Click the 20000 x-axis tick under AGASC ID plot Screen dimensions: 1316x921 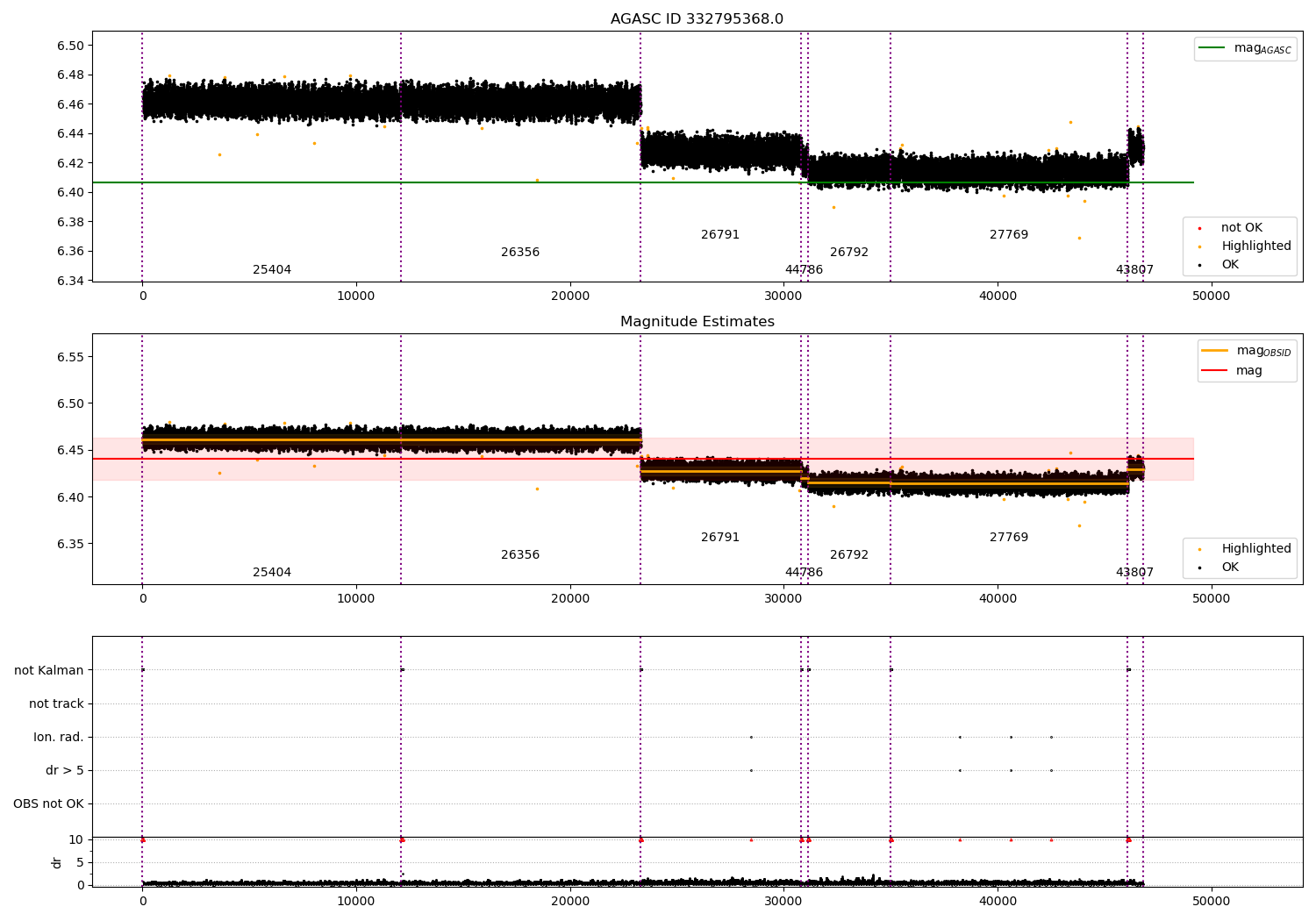(570, 296)
